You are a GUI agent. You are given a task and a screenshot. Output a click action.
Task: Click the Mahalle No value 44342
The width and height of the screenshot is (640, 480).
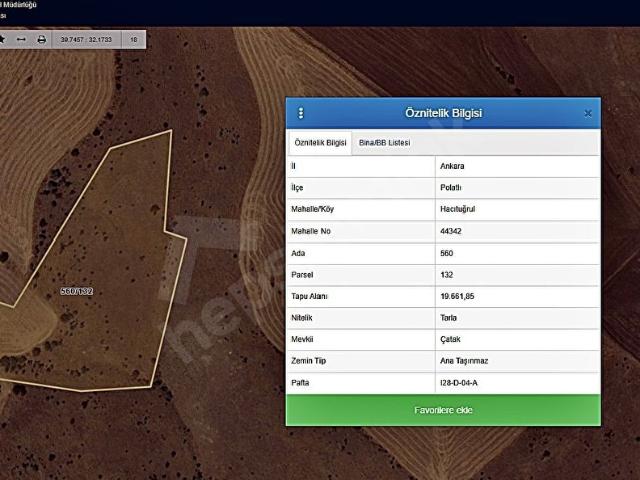(x=451, y=231)
